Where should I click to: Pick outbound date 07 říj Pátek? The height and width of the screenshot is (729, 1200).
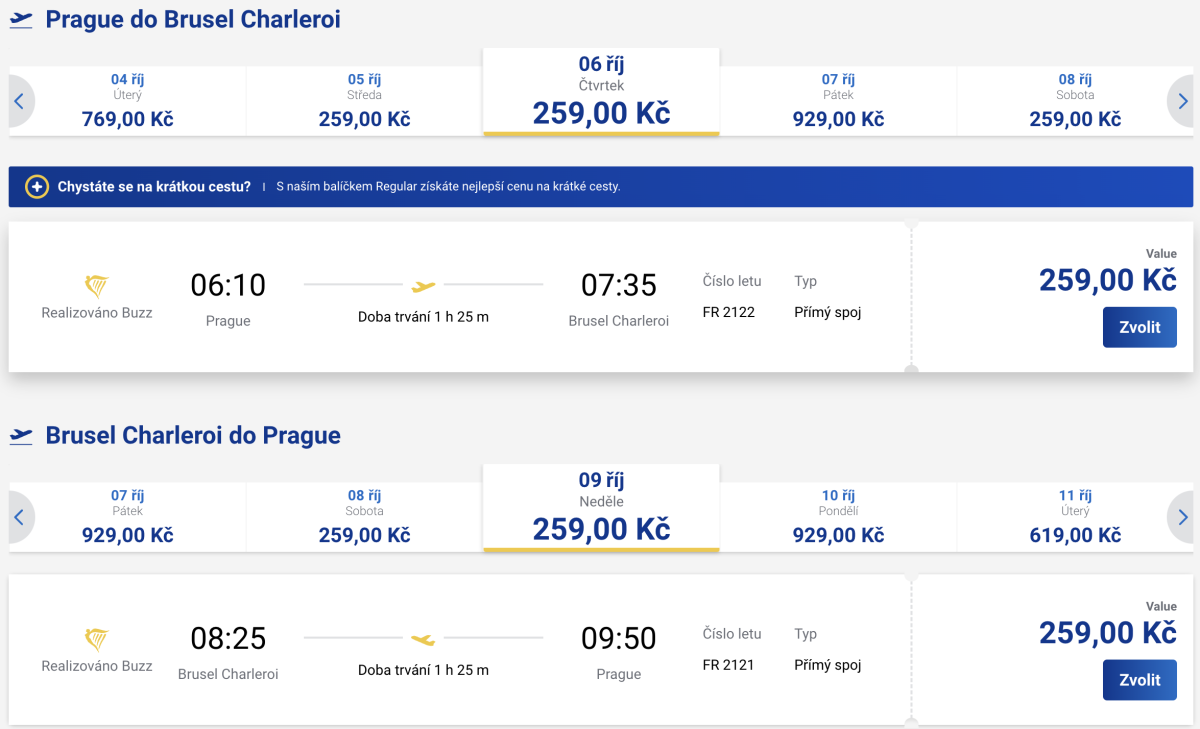838,101
